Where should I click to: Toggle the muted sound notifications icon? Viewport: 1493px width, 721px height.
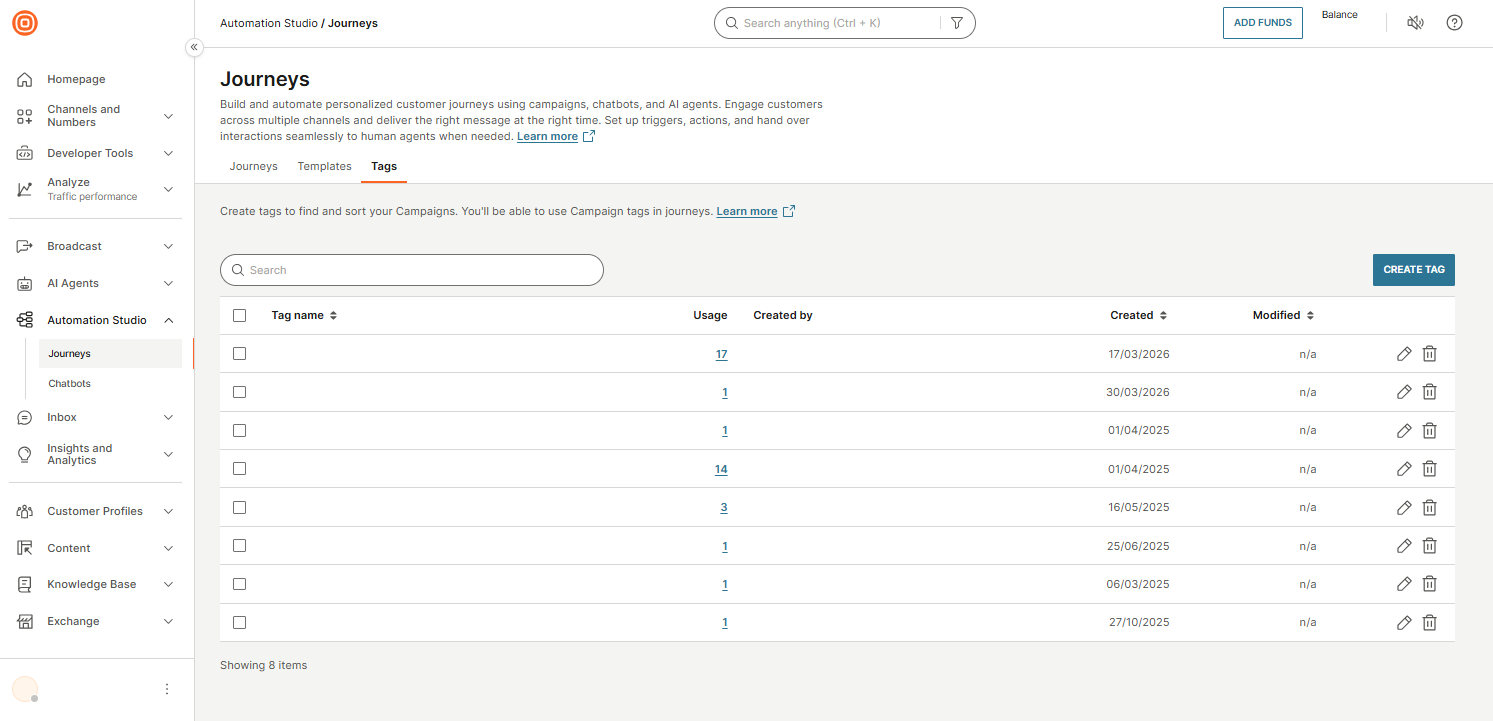point(1415,23)
